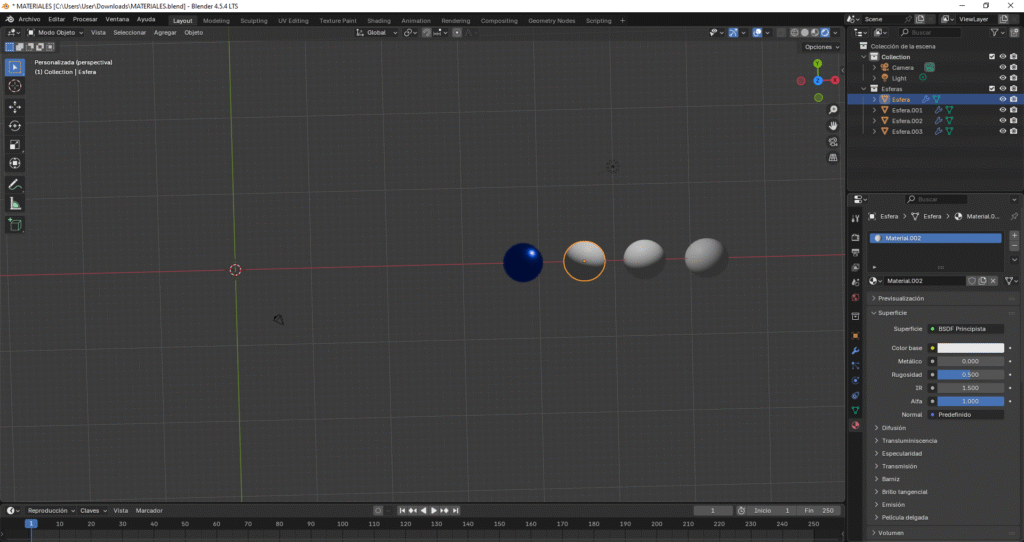The width and height of the screenshot is (1024, 542).
Task: Click the Opciones button
Action: click(x=819, y=47)
